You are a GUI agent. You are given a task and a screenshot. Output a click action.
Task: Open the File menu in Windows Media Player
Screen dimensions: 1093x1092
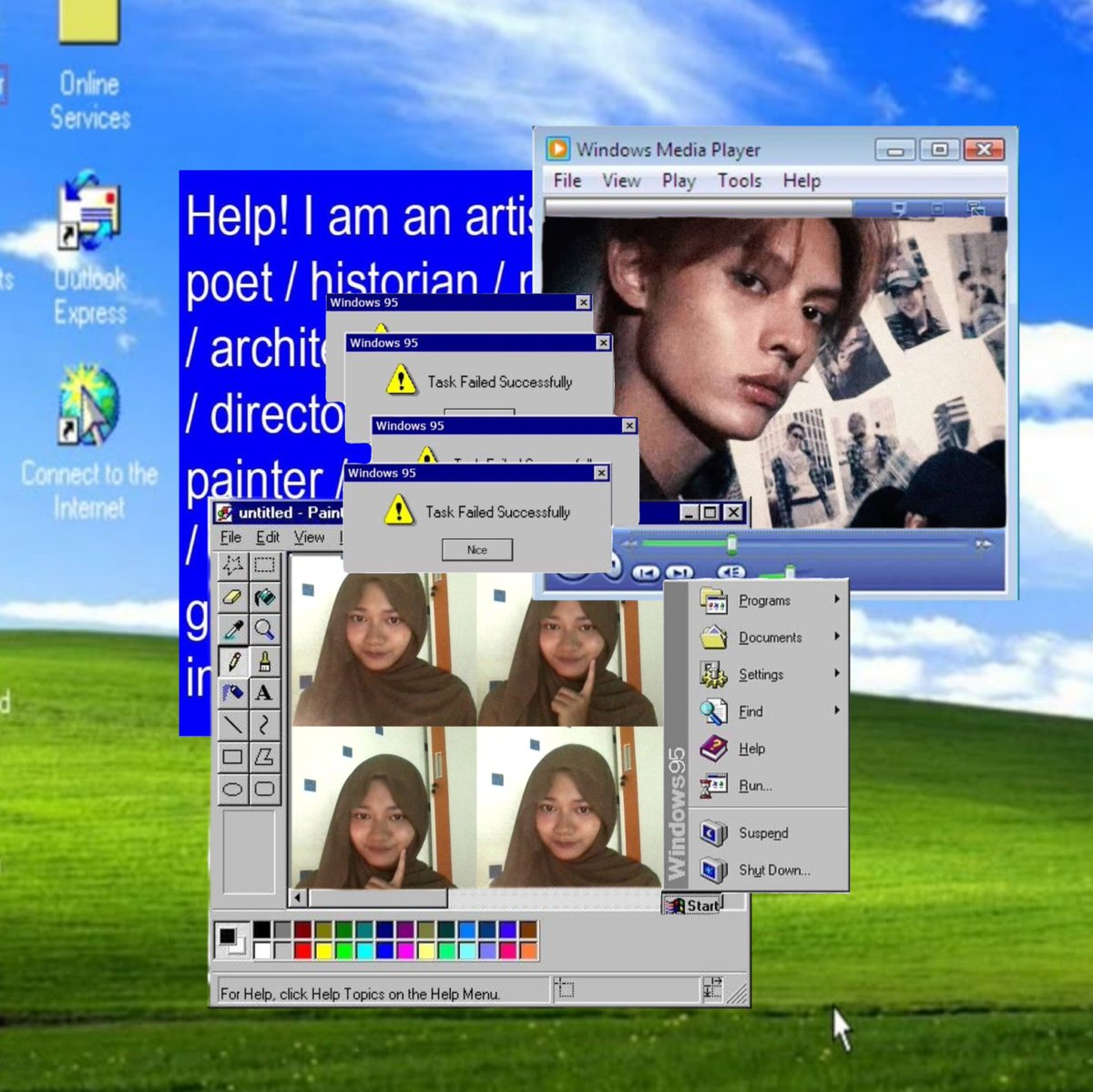coord(567,180)
